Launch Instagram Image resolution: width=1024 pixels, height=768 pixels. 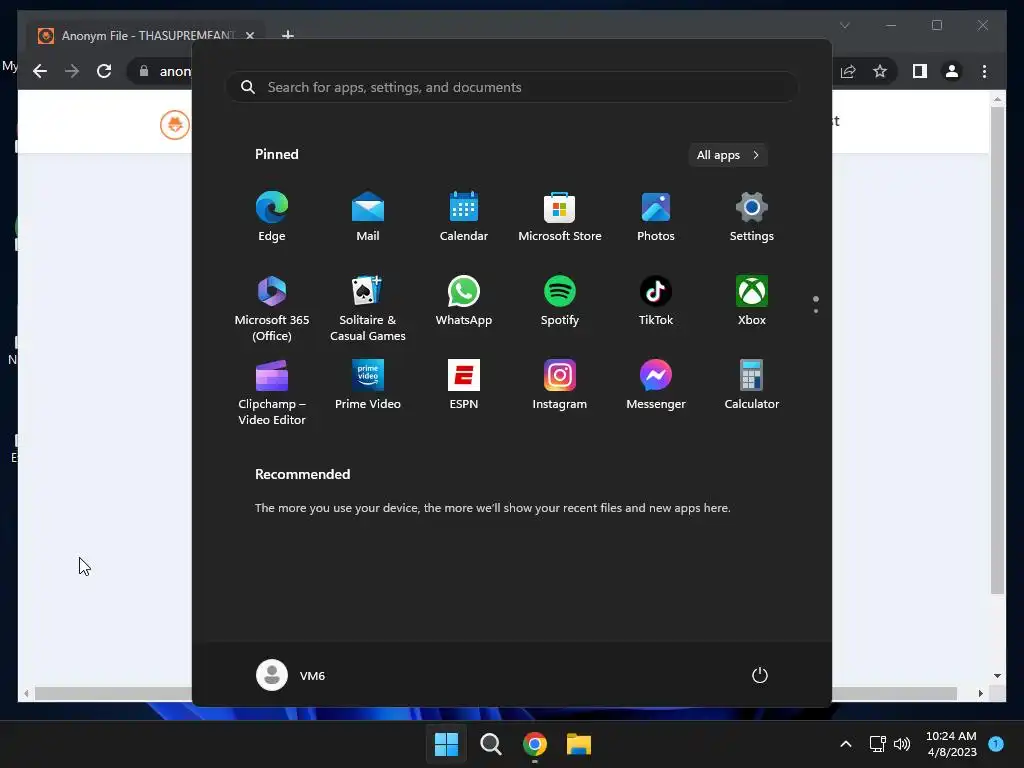click(x=560, y=385)
